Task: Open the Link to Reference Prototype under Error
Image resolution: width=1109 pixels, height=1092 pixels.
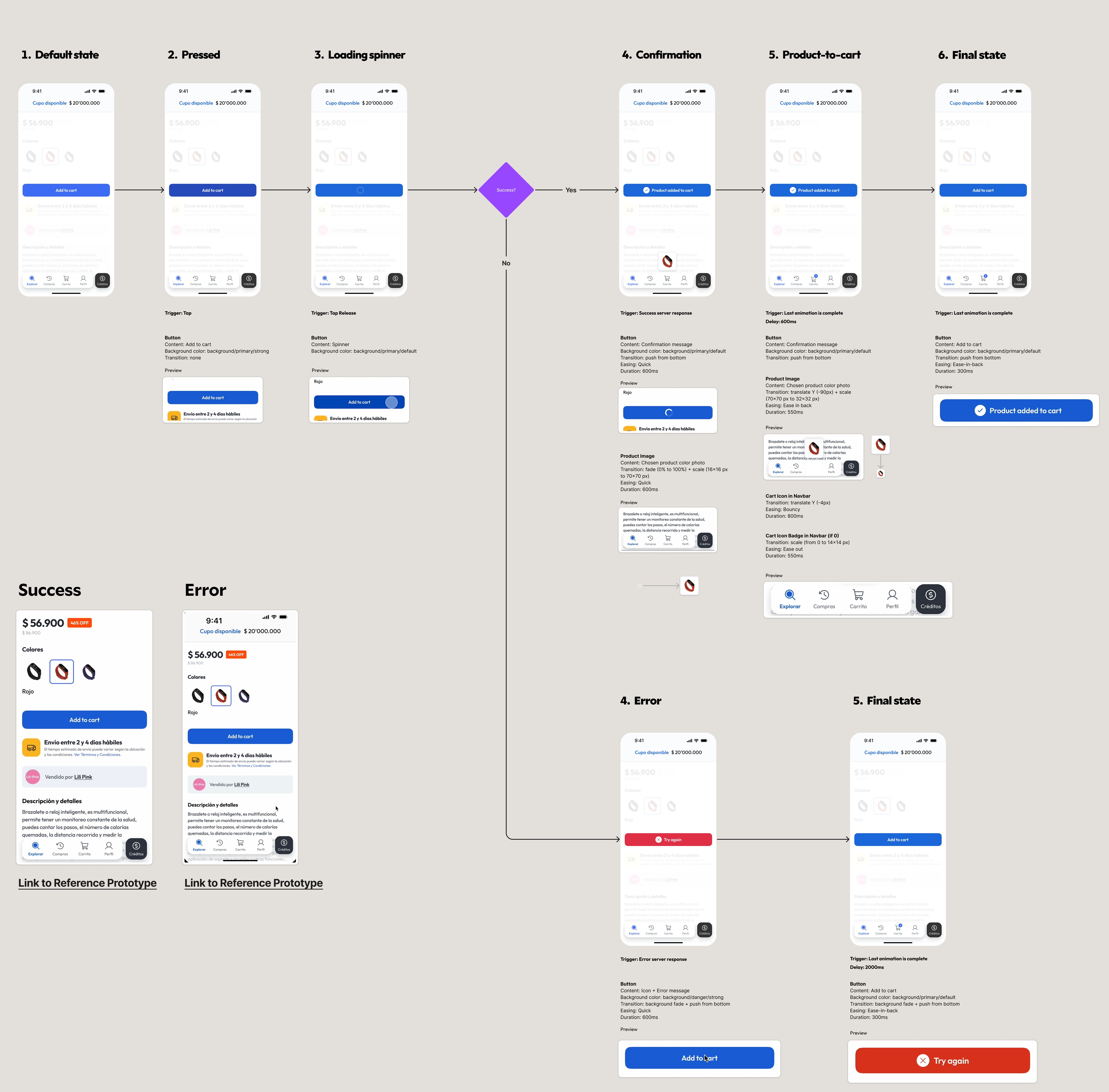Action: pyautogui.click(x=253, y=883)
